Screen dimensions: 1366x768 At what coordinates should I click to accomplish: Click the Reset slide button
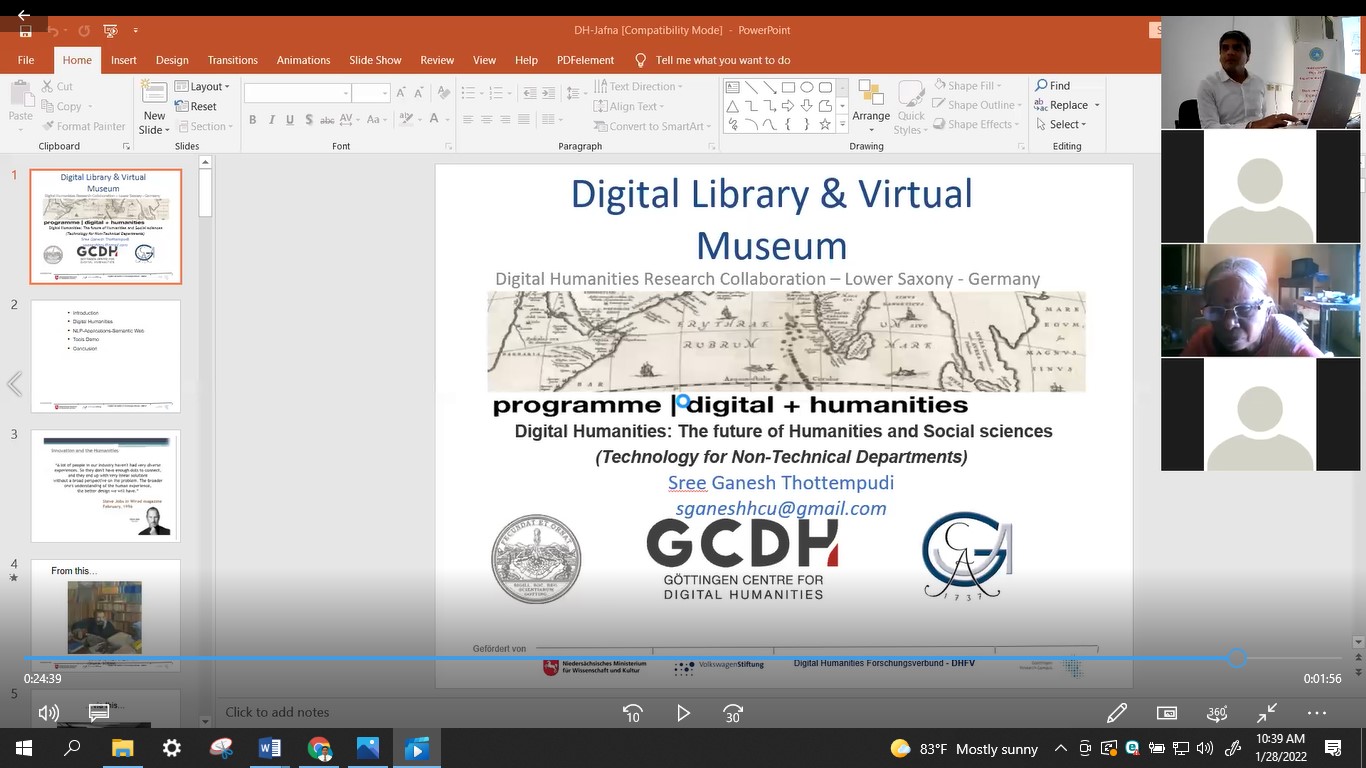point(196,106)
